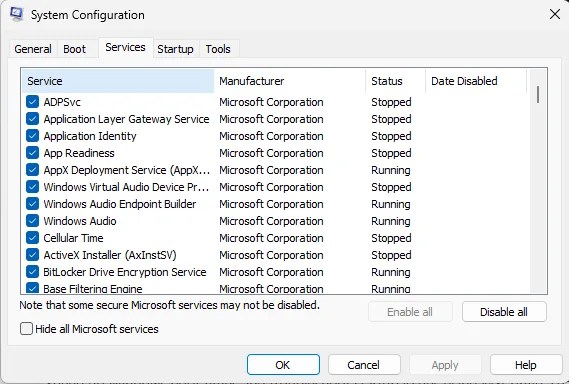Toggle BitLocker Drive Encryption Service checkbox
The width and height of the screenshot is (569, 384).
coord(33,272)
